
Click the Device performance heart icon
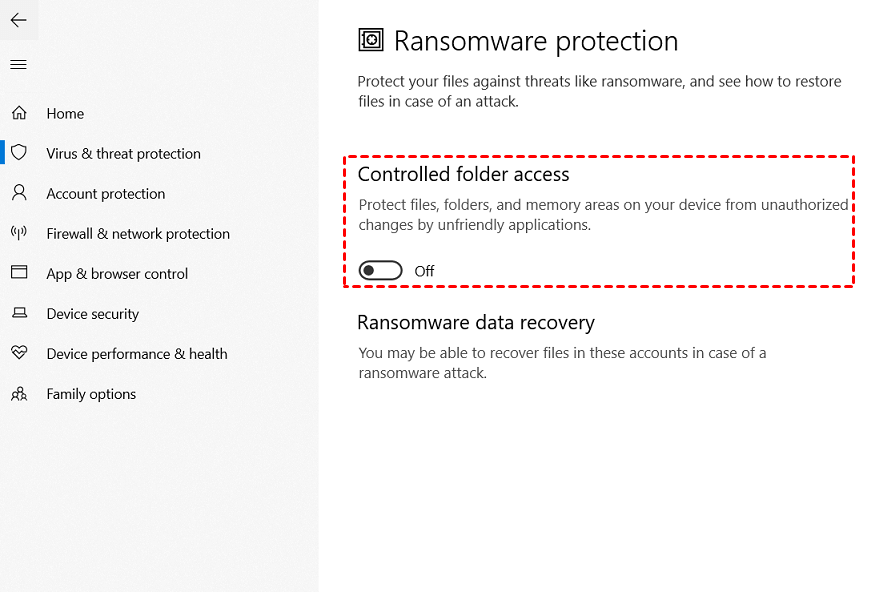pos(19,353)
